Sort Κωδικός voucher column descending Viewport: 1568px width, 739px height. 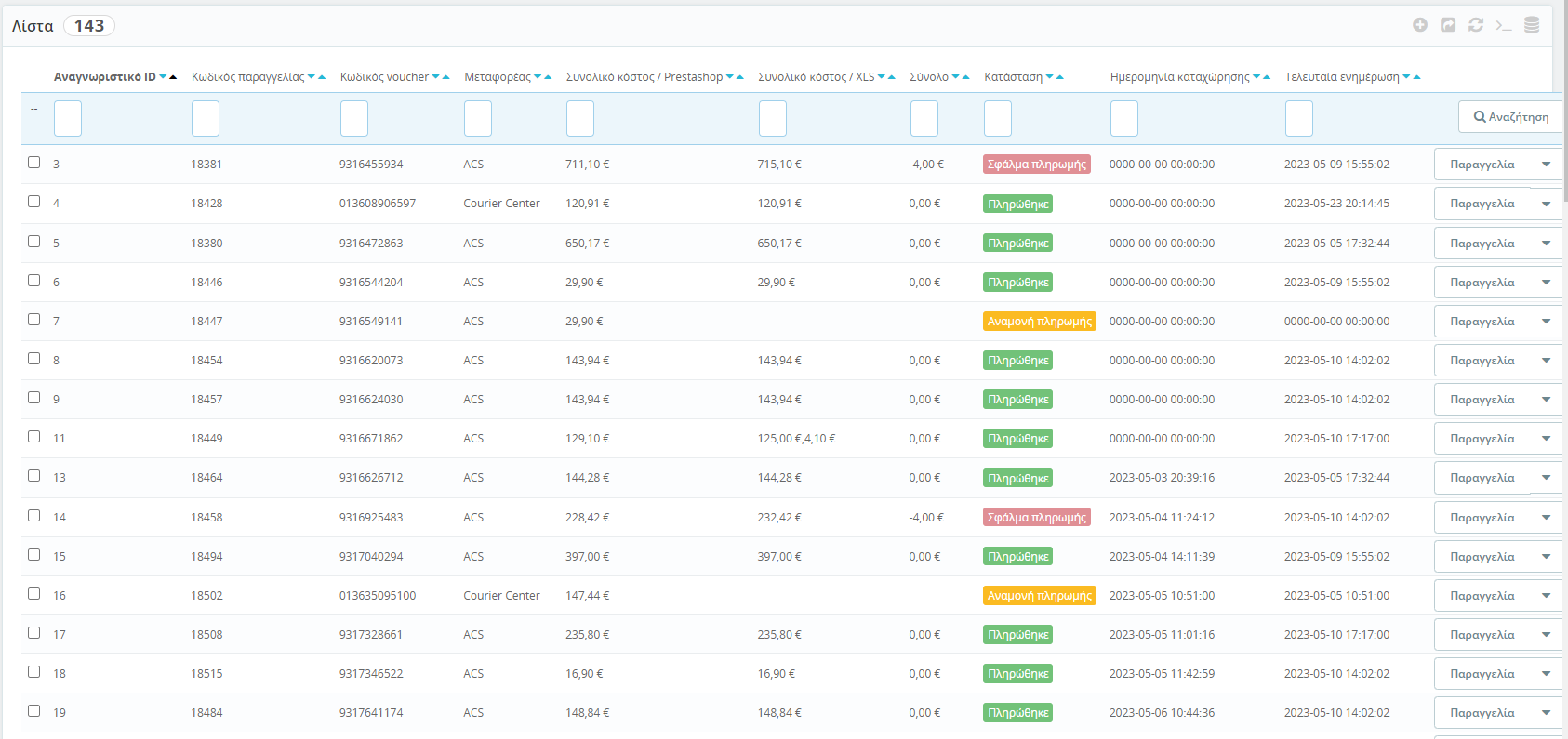[436, 77]
